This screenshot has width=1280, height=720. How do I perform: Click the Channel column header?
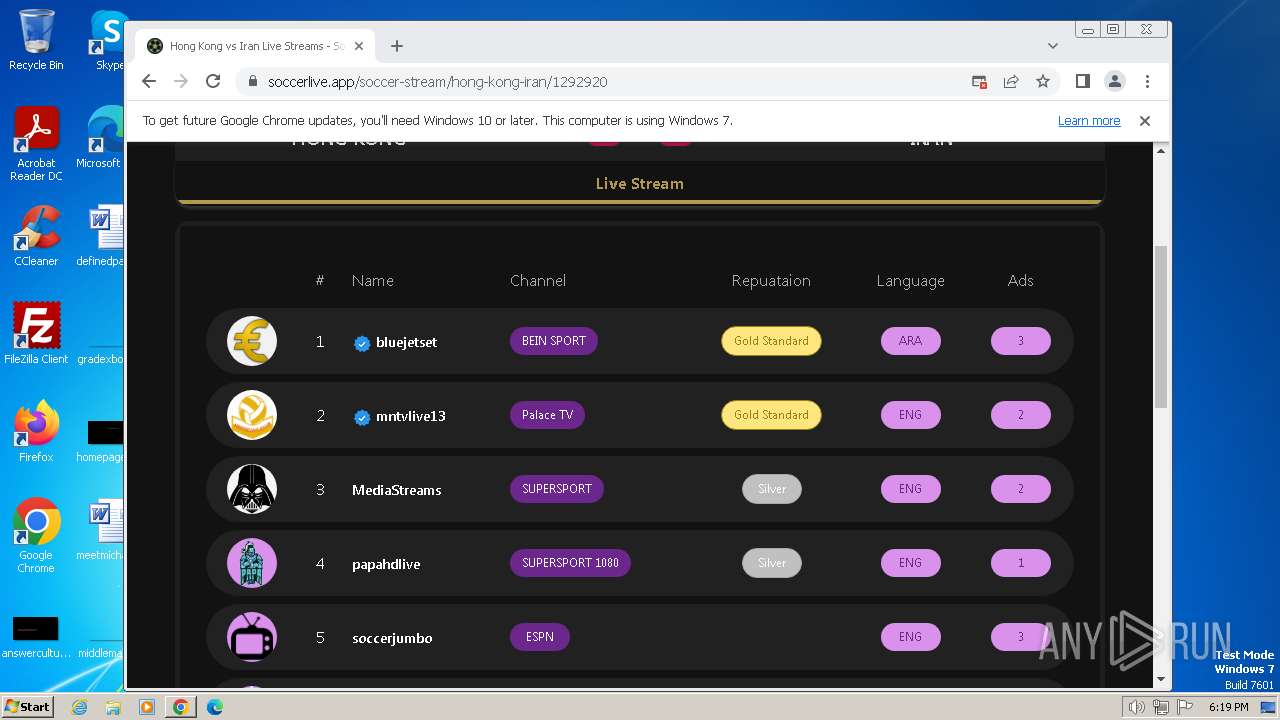click(538, 281)
